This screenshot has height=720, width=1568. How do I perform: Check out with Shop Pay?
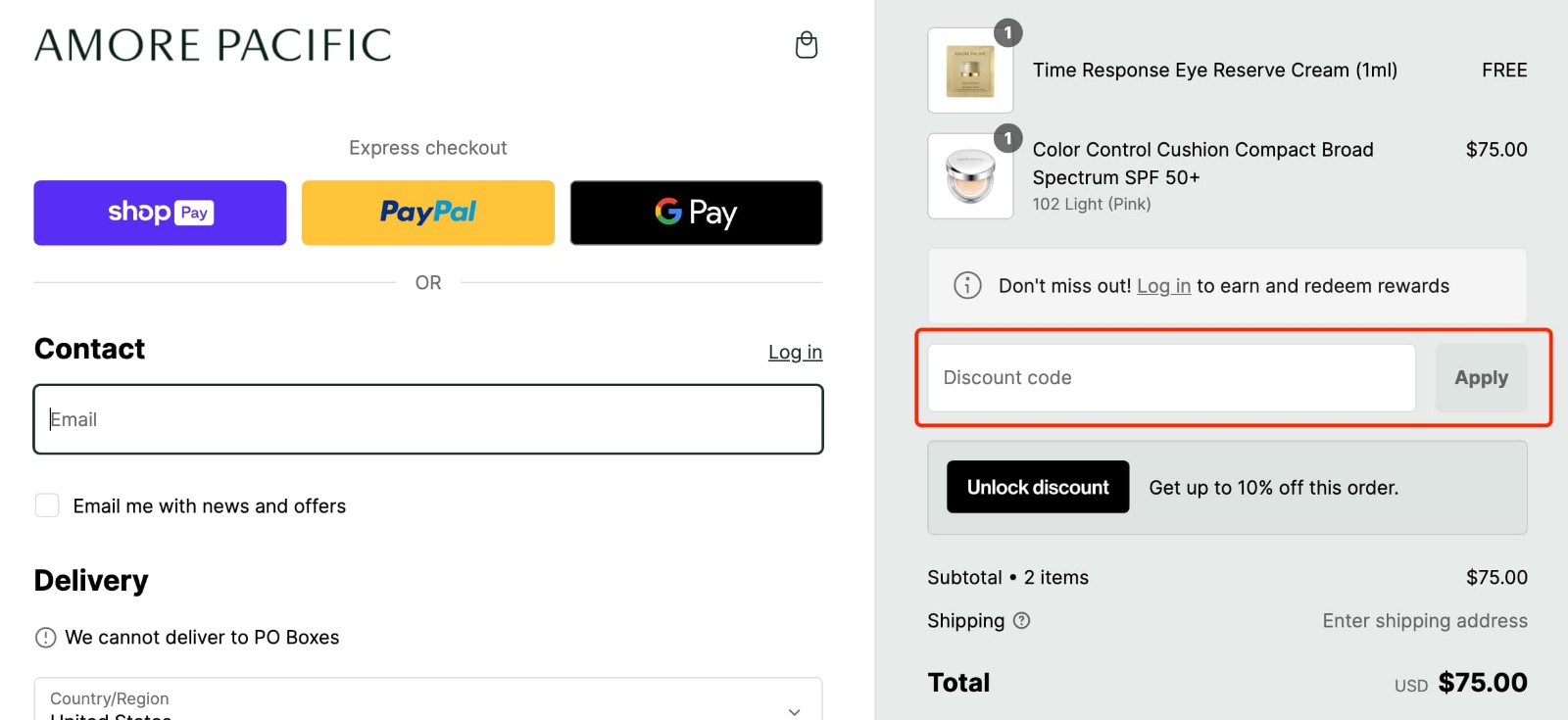click(x=159, y=213)
